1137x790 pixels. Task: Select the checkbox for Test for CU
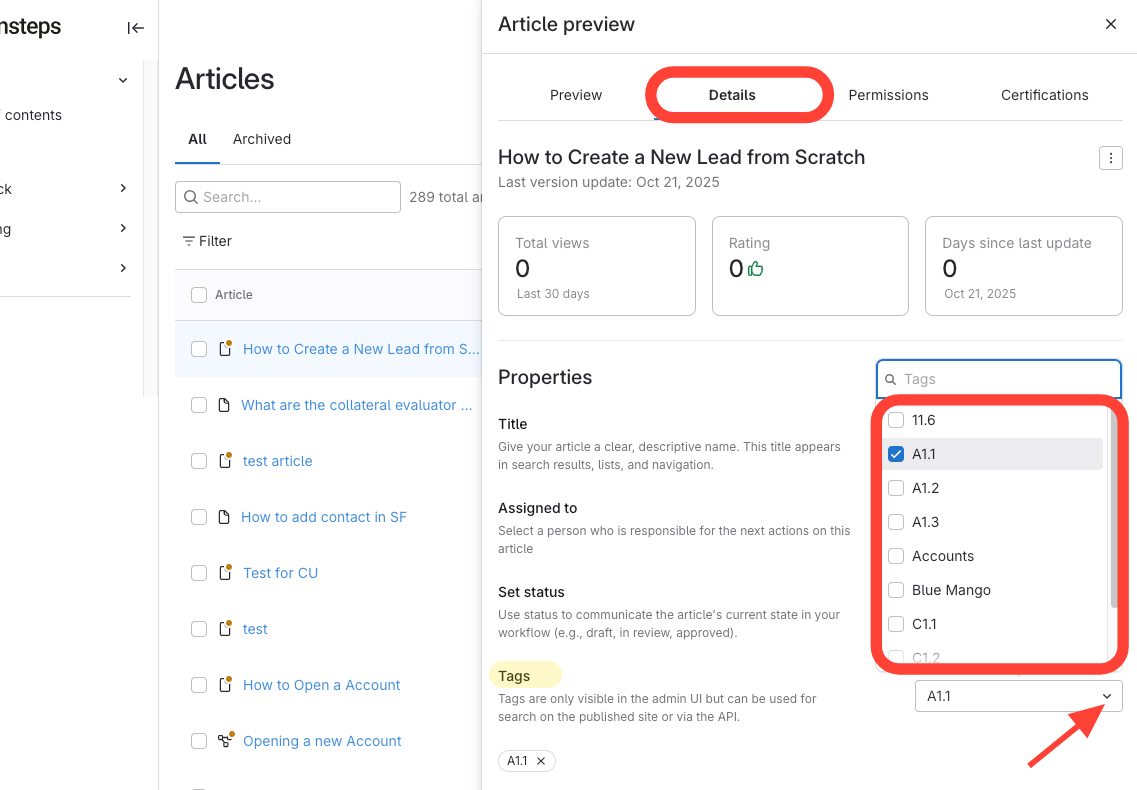199,573
